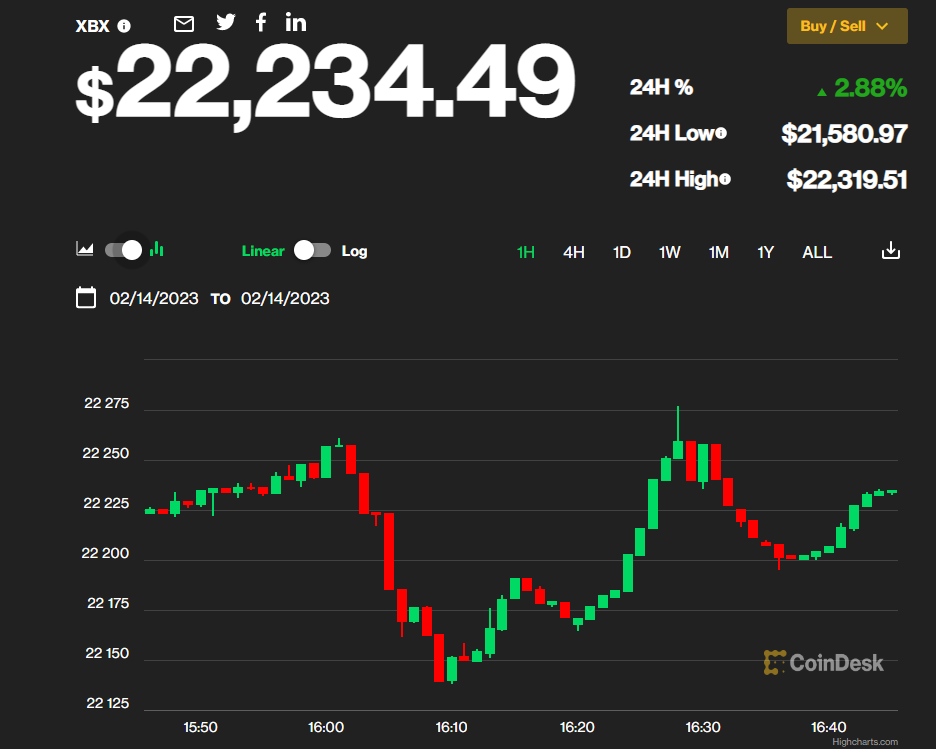Click the 22 125 price axis label
The height and width of the screenshot is (749, 936).
[x=107, y=703]
